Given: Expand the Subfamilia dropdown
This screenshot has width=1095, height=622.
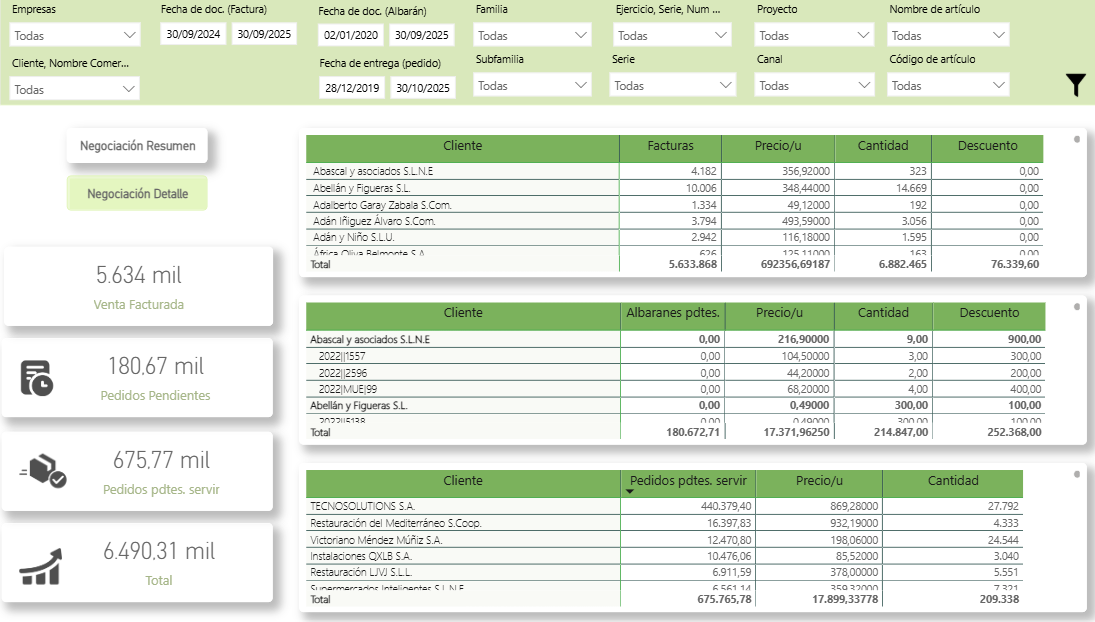Looking at the screenshot, I should 533,86.
